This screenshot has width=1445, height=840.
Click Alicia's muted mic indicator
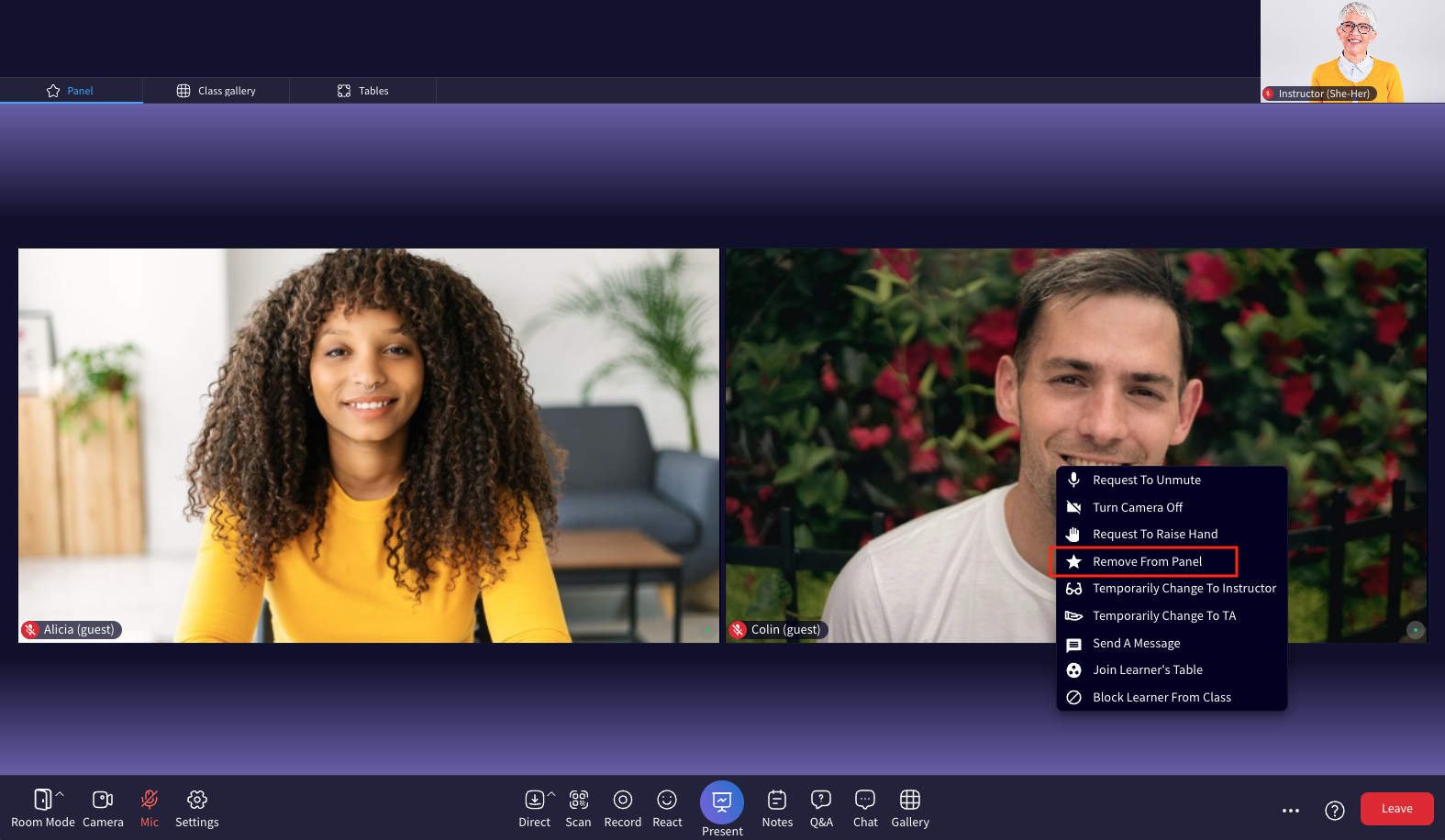31,630
